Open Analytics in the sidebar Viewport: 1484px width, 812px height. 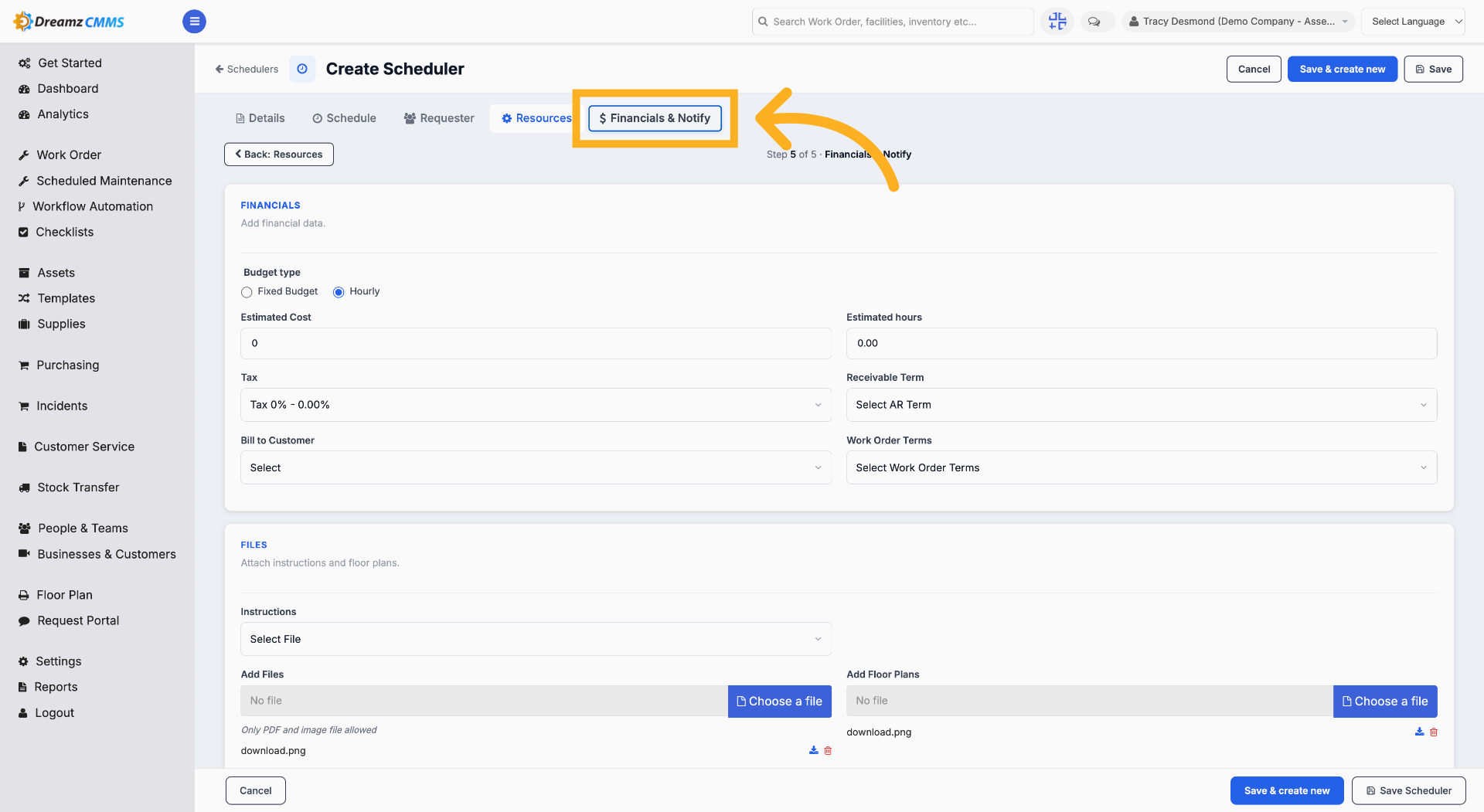[x=63, y=114]
